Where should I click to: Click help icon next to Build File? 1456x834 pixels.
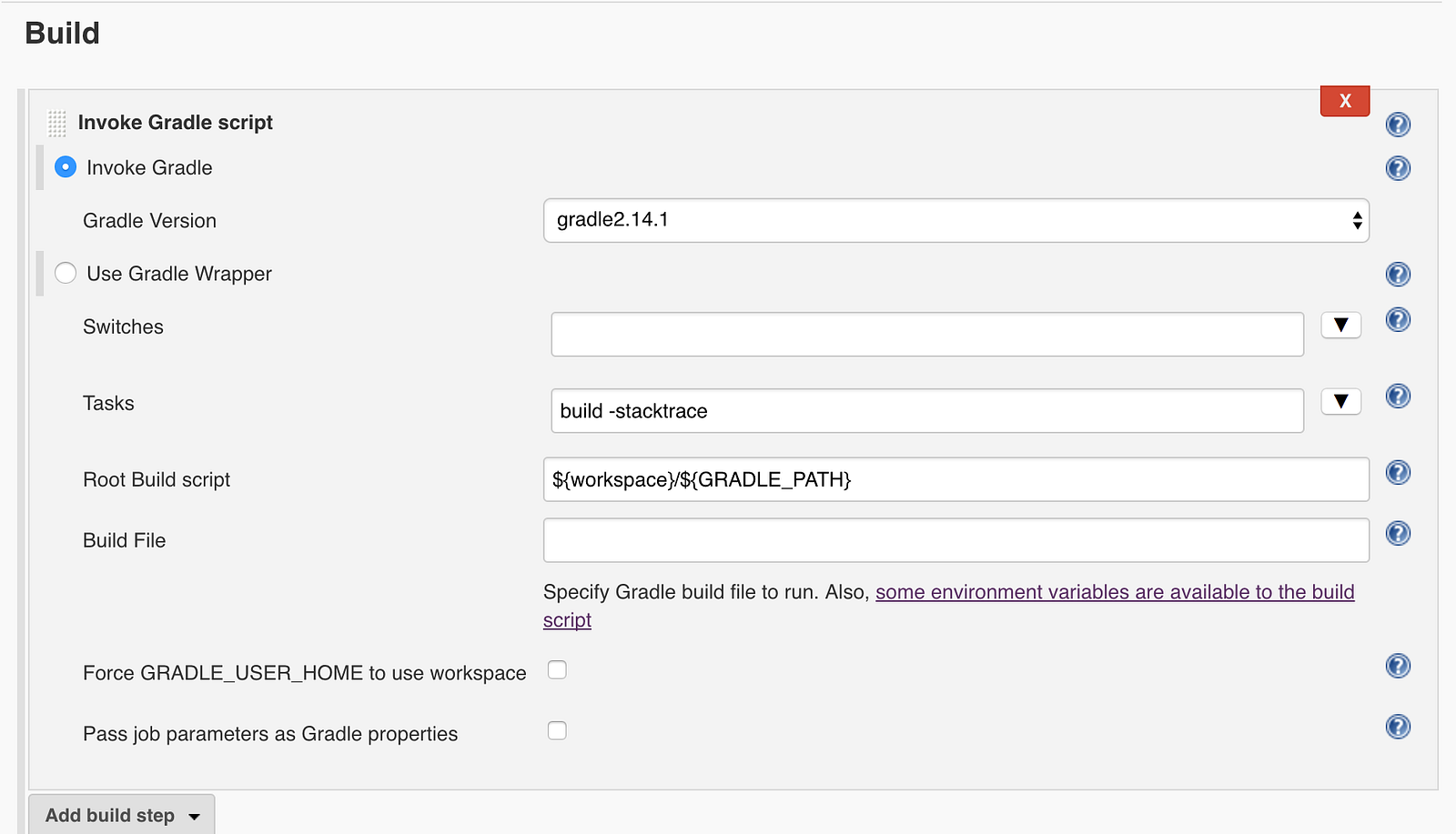click(1398, 533)
